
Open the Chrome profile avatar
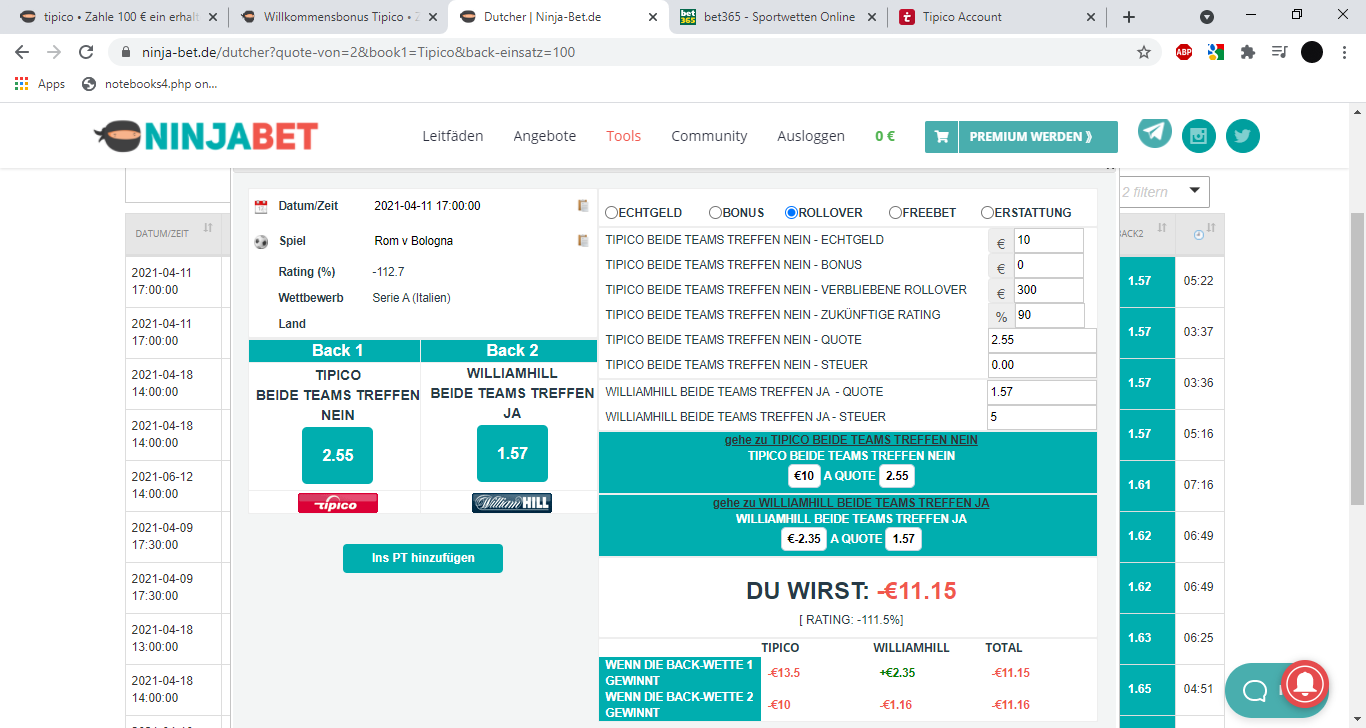point(1312,52)
